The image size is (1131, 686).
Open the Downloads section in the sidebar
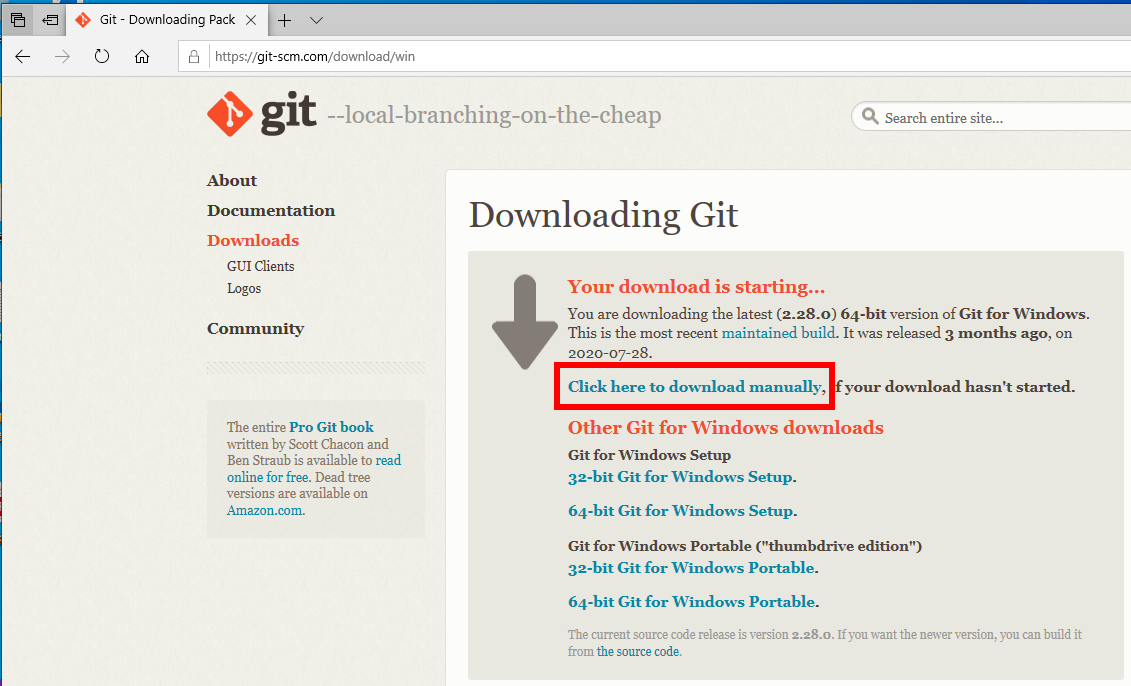pos(252,240)
